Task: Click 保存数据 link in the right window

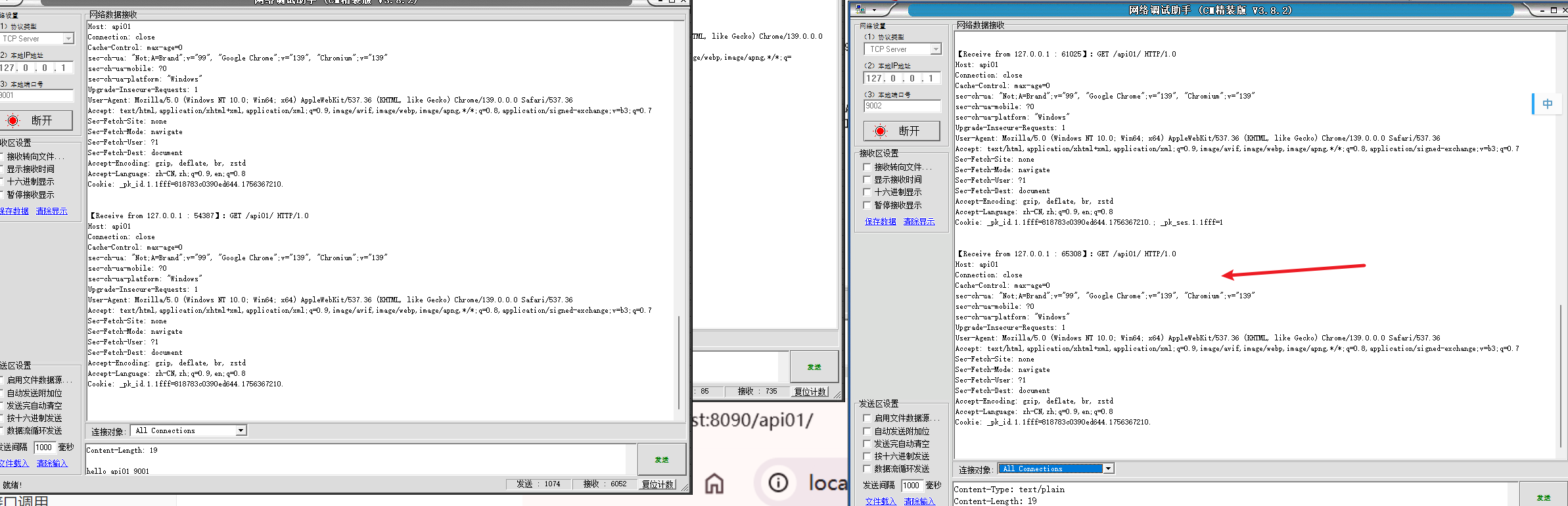Action: (x=880, y=221)
